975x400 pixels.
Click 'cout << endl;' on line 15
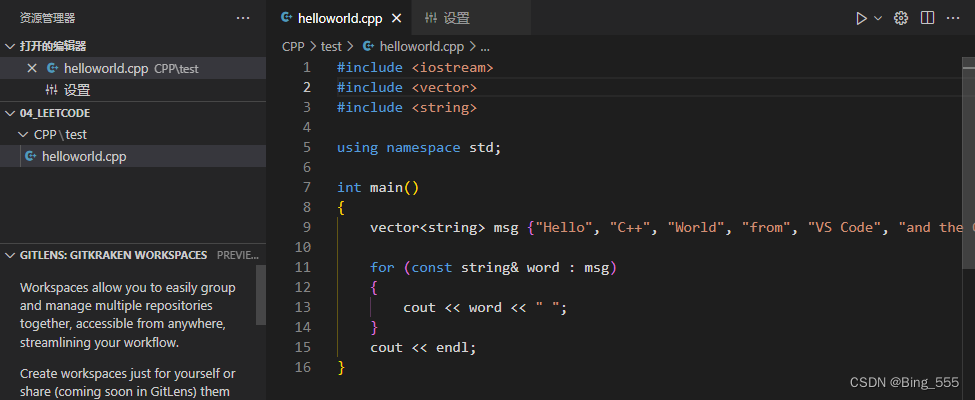[423, 347]
